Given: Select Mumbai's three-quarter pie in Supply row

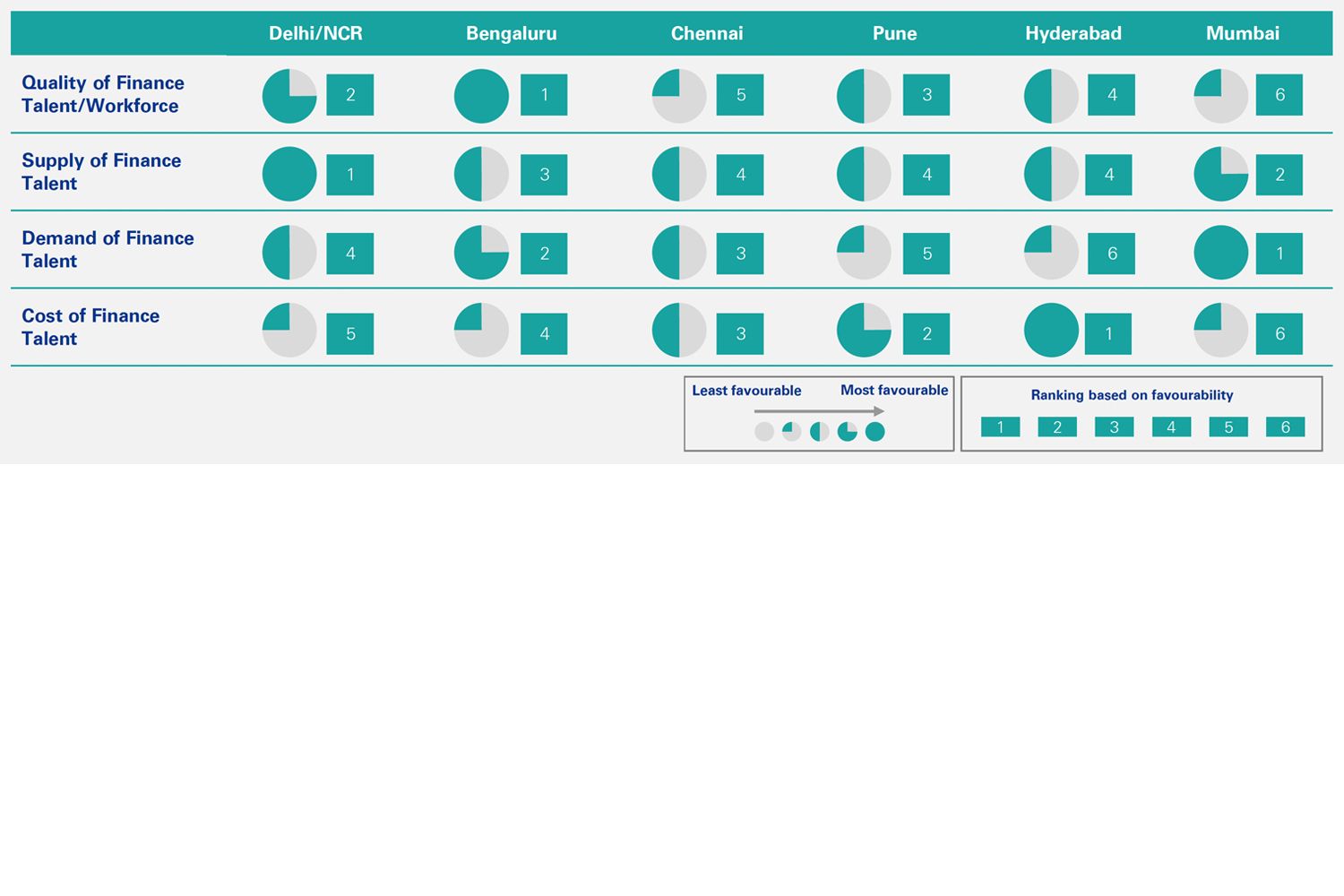Looking at the screenshot, I should click(x=1220, y=174).
